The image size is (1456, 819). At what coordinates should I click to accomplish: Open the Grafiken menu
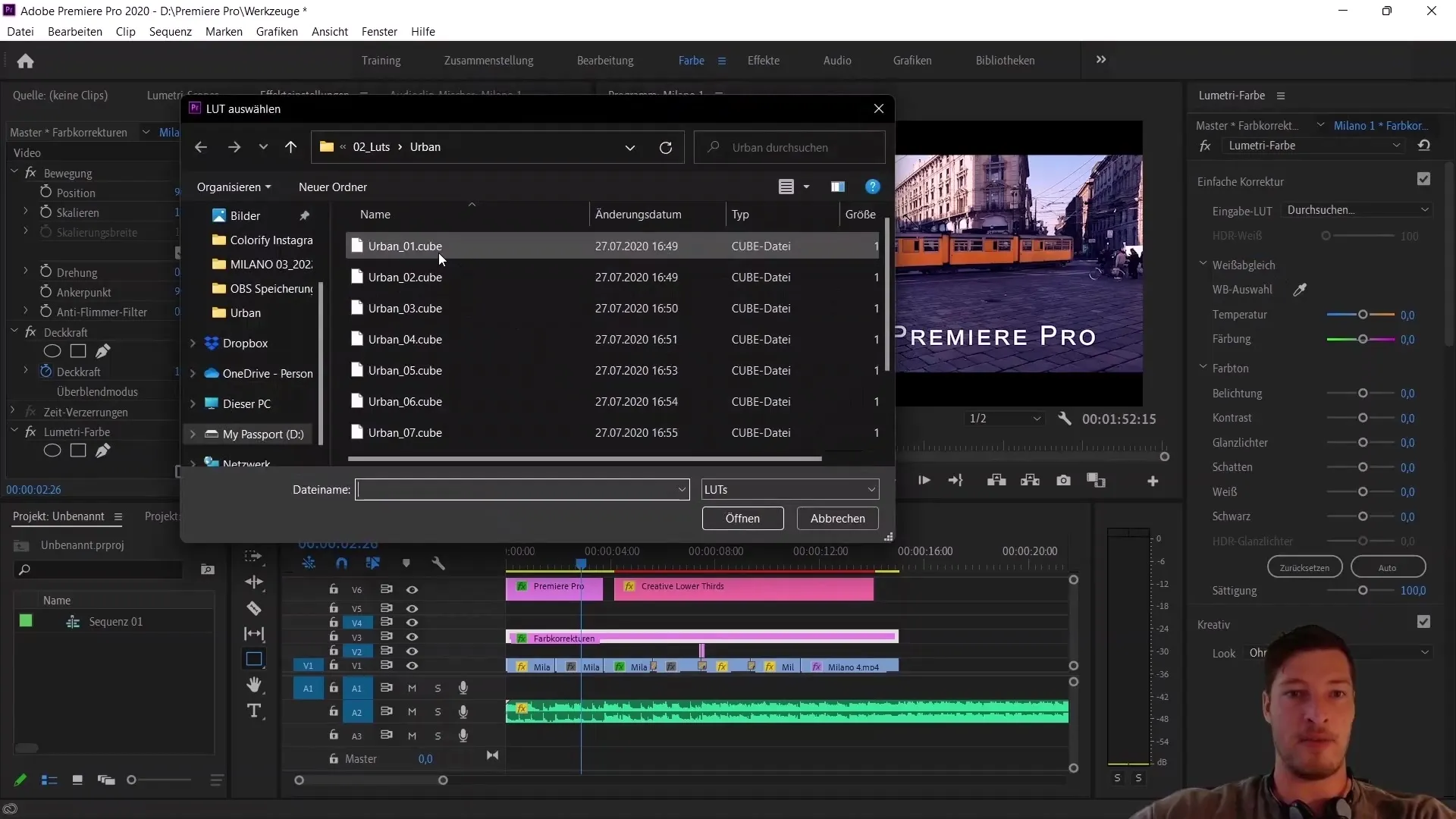[x=277, y=32]
